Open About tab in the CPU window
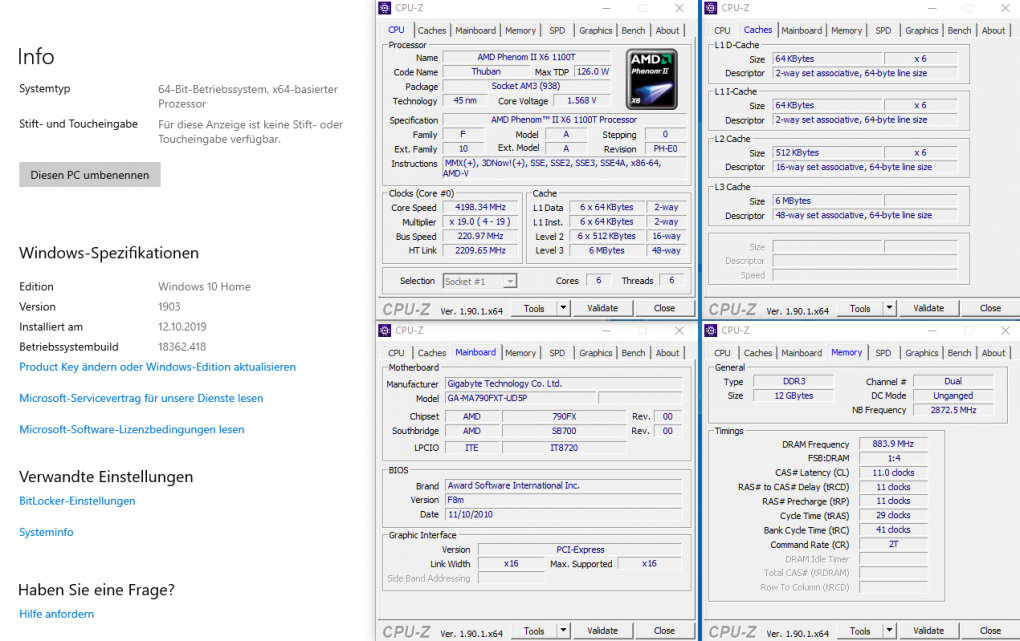 coord(667,31)
